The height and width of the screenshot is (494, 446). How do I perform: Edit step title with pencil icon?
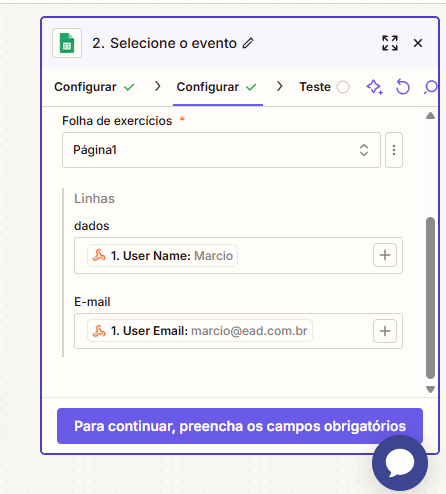(x=248, y=43)
